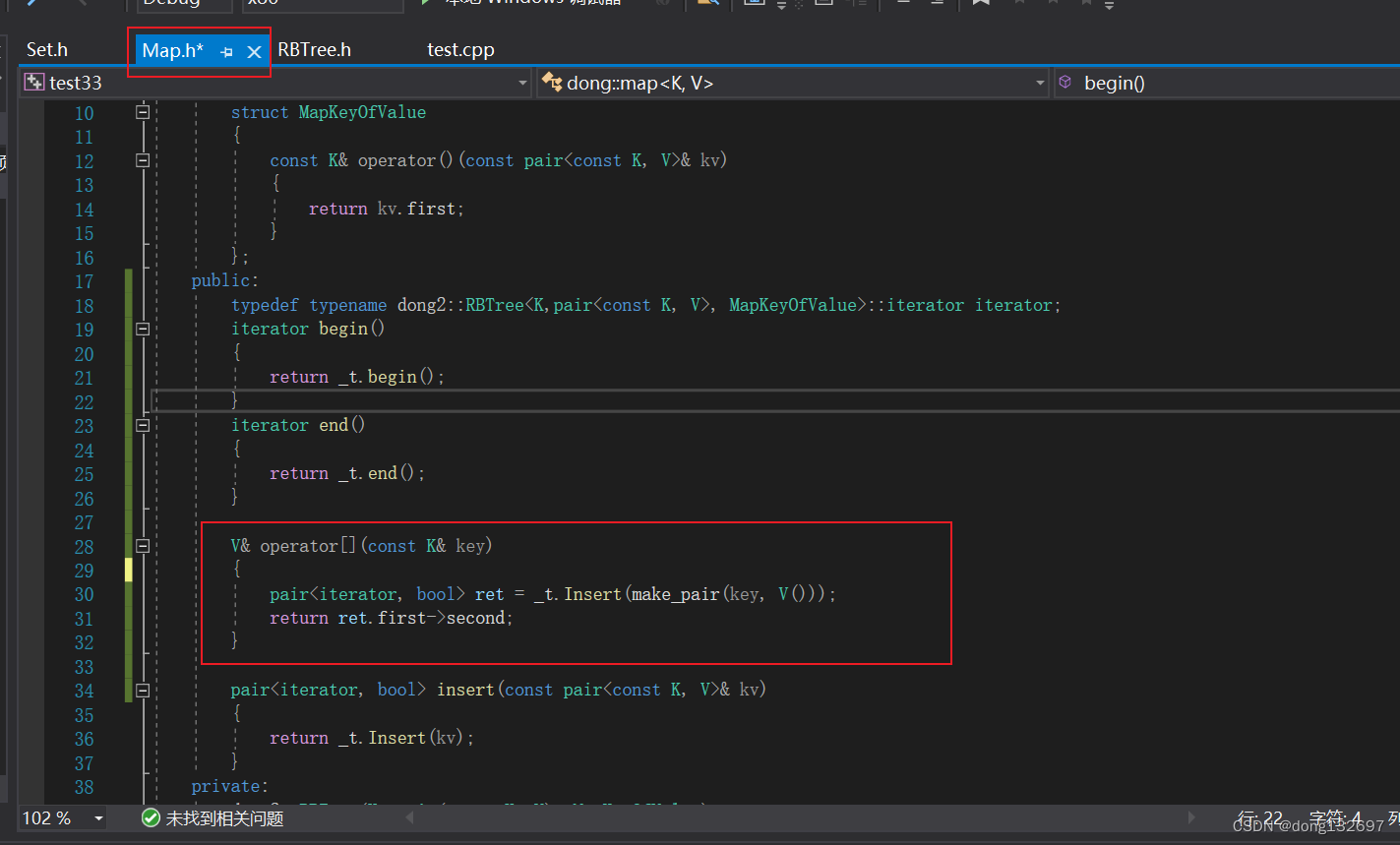Screen dimensions: 1400x845
Task: Open the RBTree.h tab
Action: pos(314,49)
